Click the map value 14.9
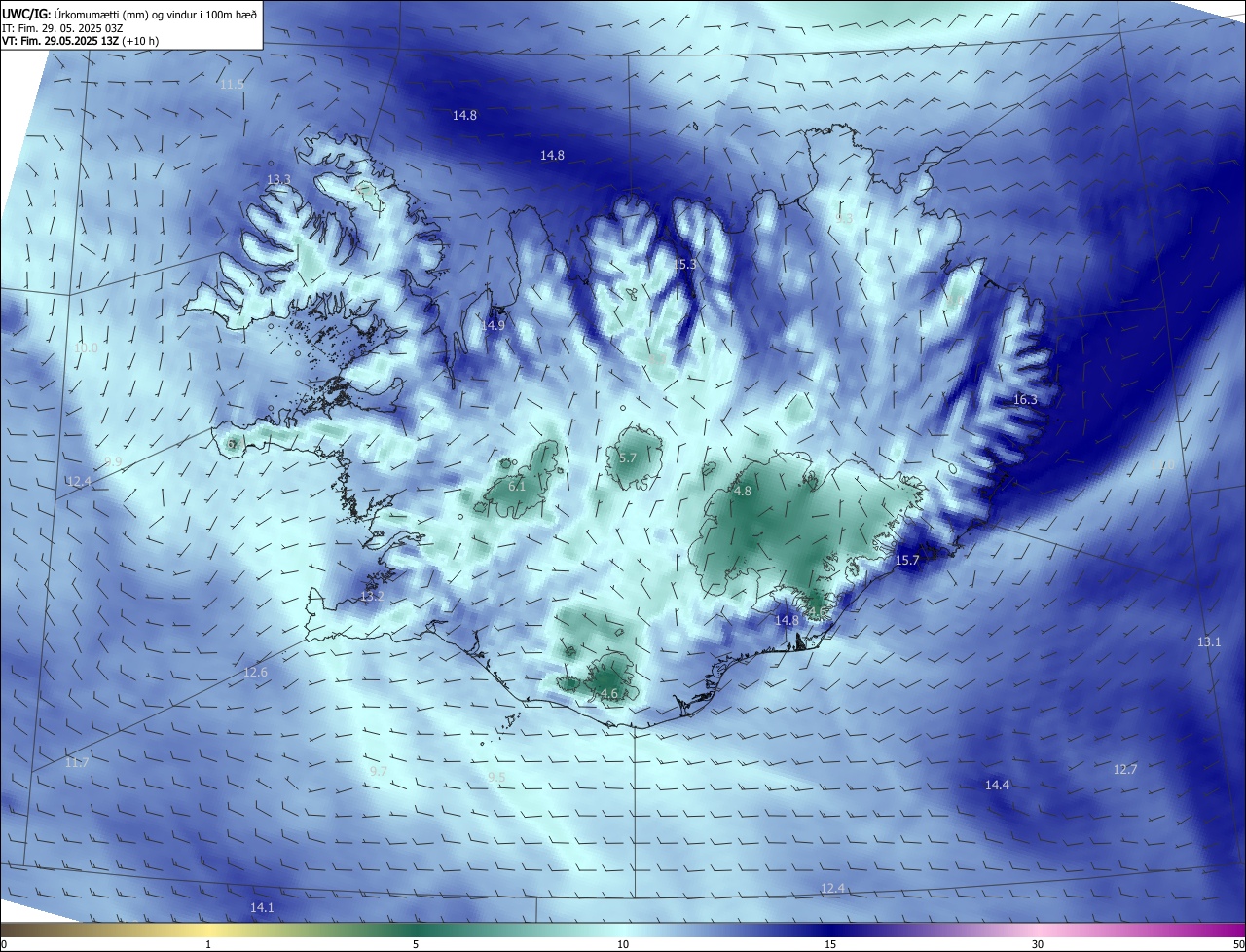 click(x=493, y=325)
